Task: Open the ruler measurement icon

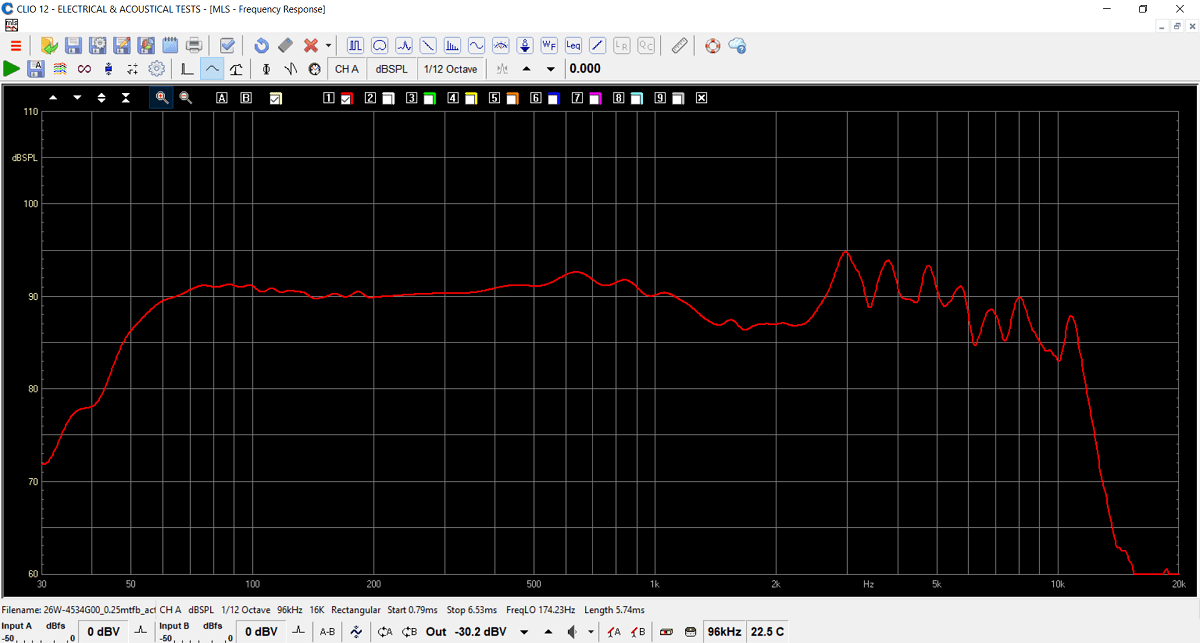Action: click(x=679, y=46)
